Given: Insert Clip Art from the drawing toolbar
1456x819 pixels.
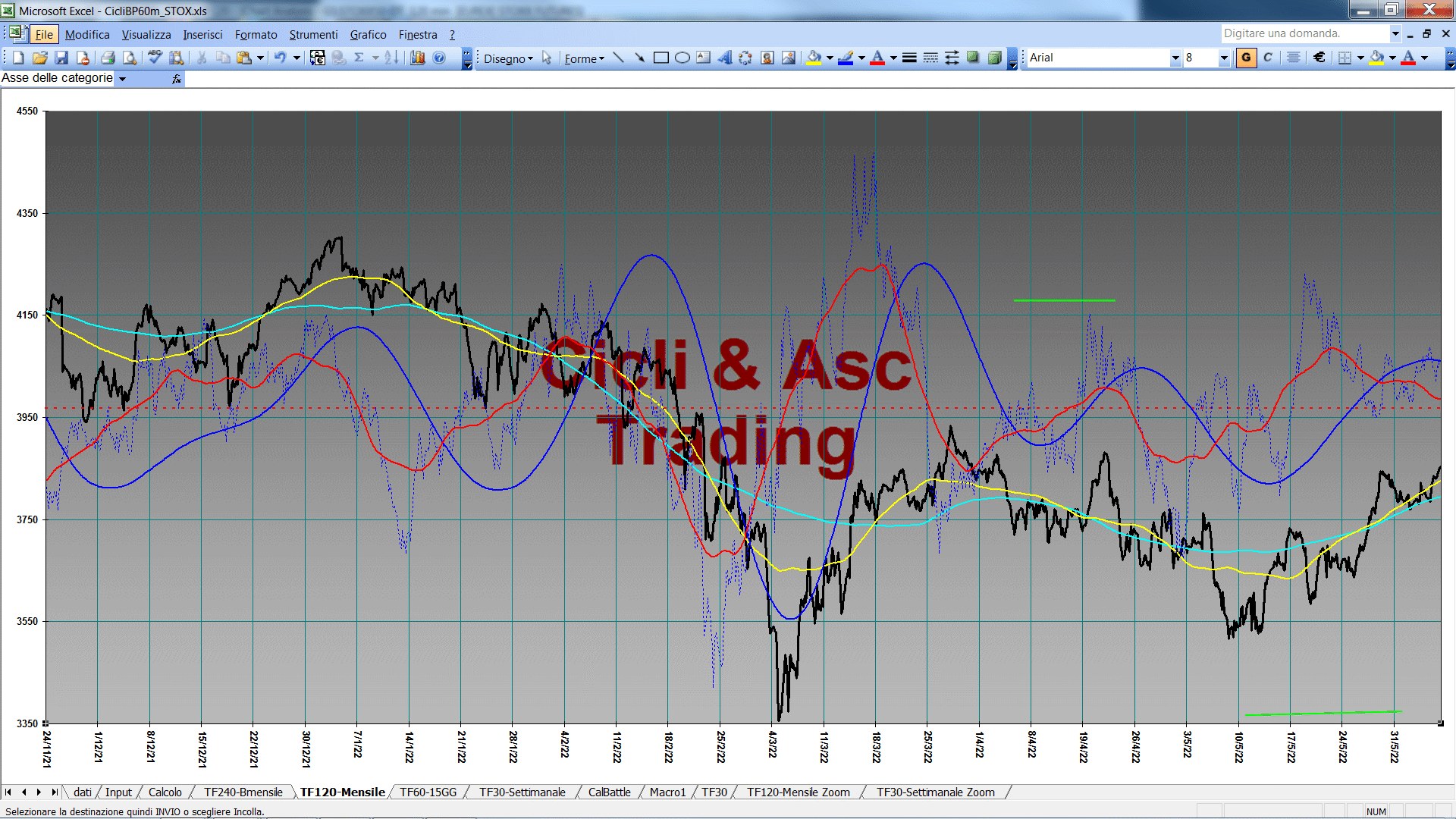Looking at the screenshot, I should point(767,58).
